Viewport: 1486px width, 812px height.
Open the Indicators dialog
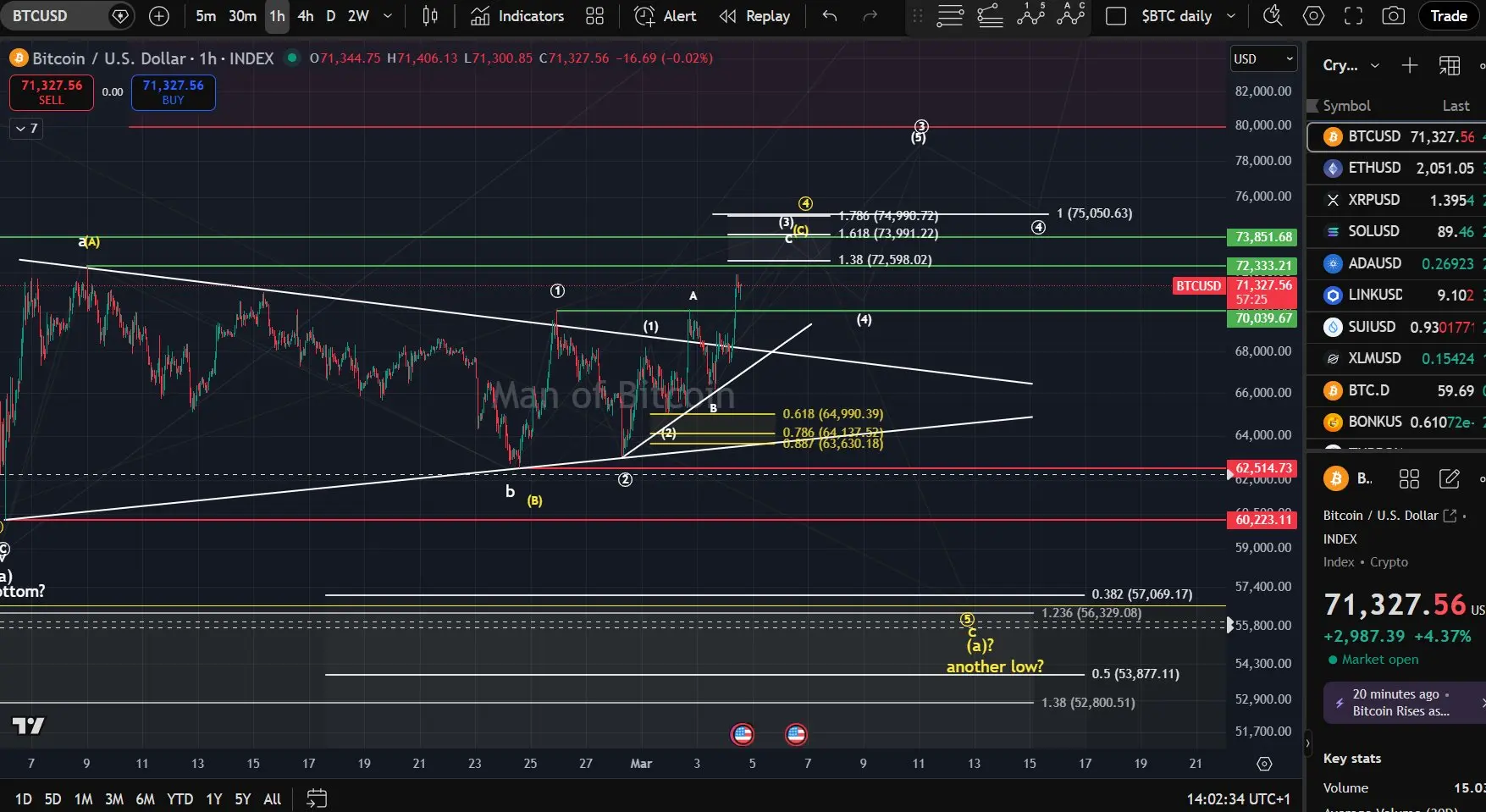tap(517, 16)
